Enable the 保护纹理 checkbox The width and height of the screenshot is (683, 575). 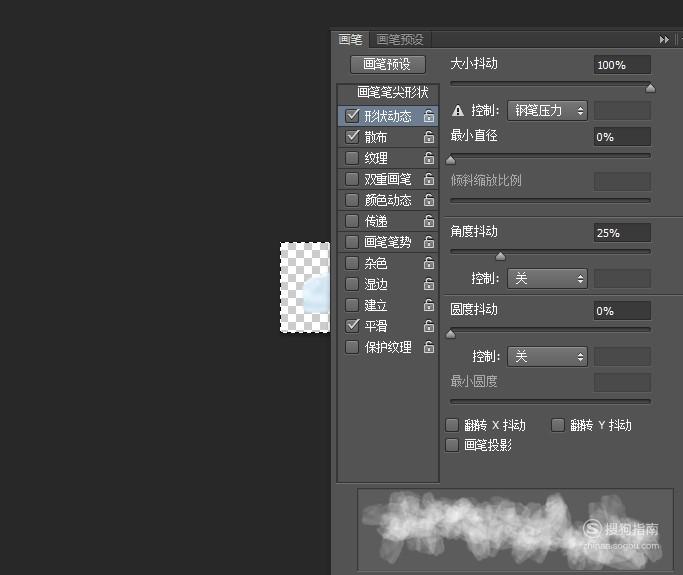click(352, 347)
